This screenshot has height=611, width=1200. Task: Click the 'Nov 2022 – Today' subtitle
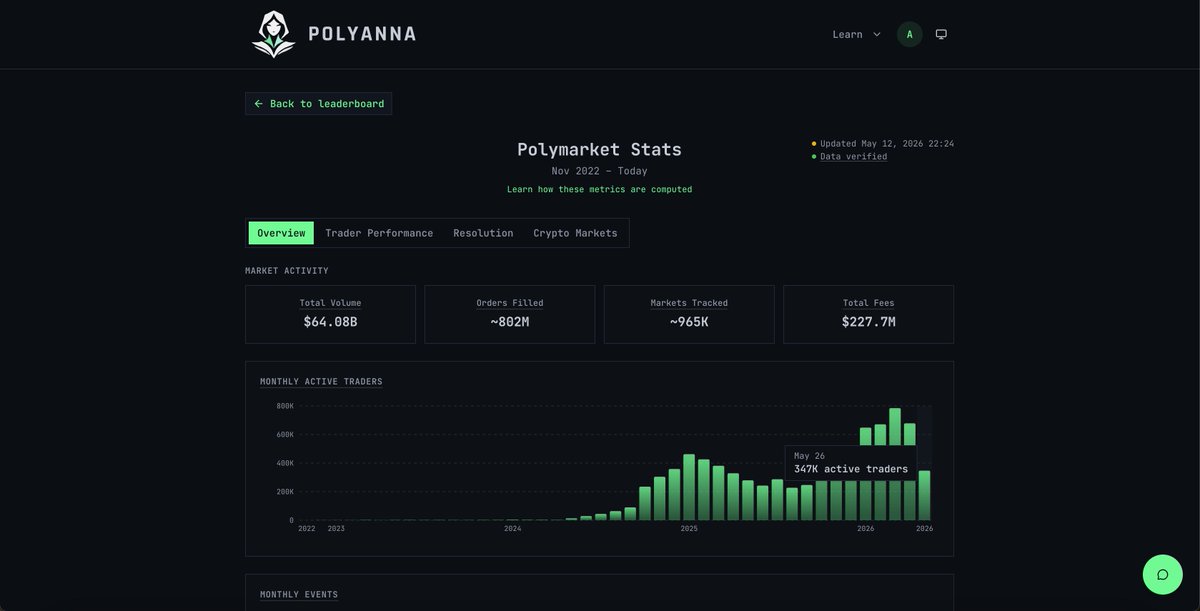click(599, 171)
